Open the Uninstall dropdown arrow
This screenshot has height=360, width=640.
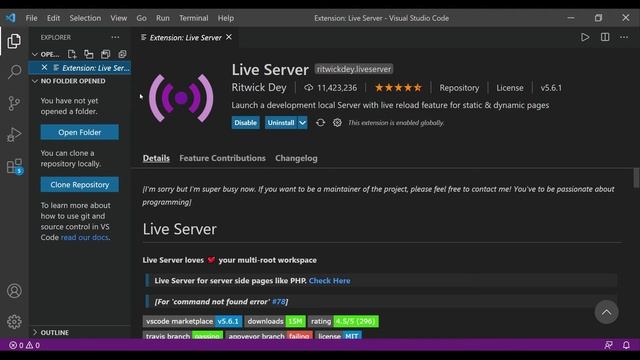pyautogui.click(x=302, y=122)
